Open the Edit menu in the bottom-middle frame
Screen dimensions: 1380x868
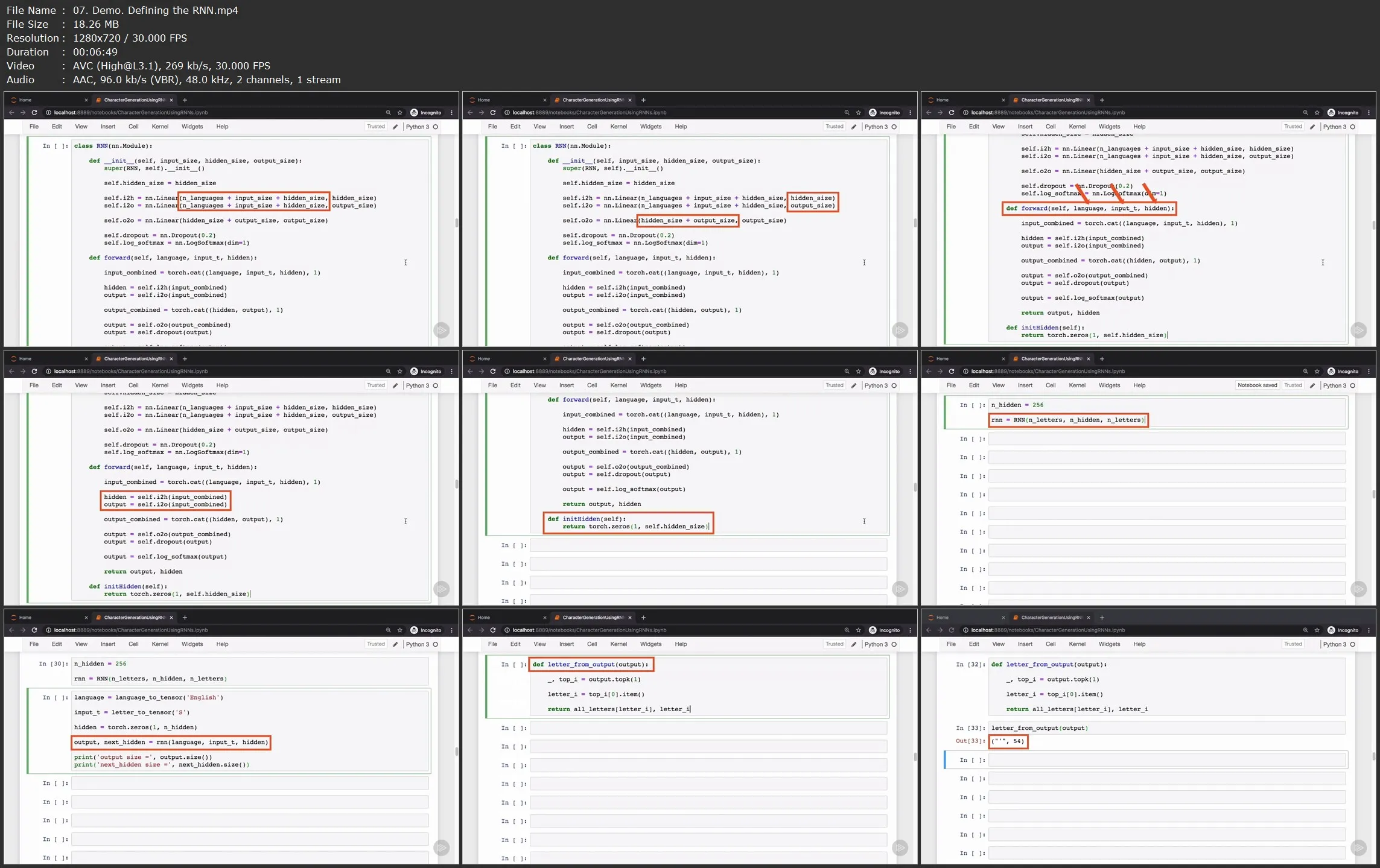pyautogui.click(x=515, y=644)
